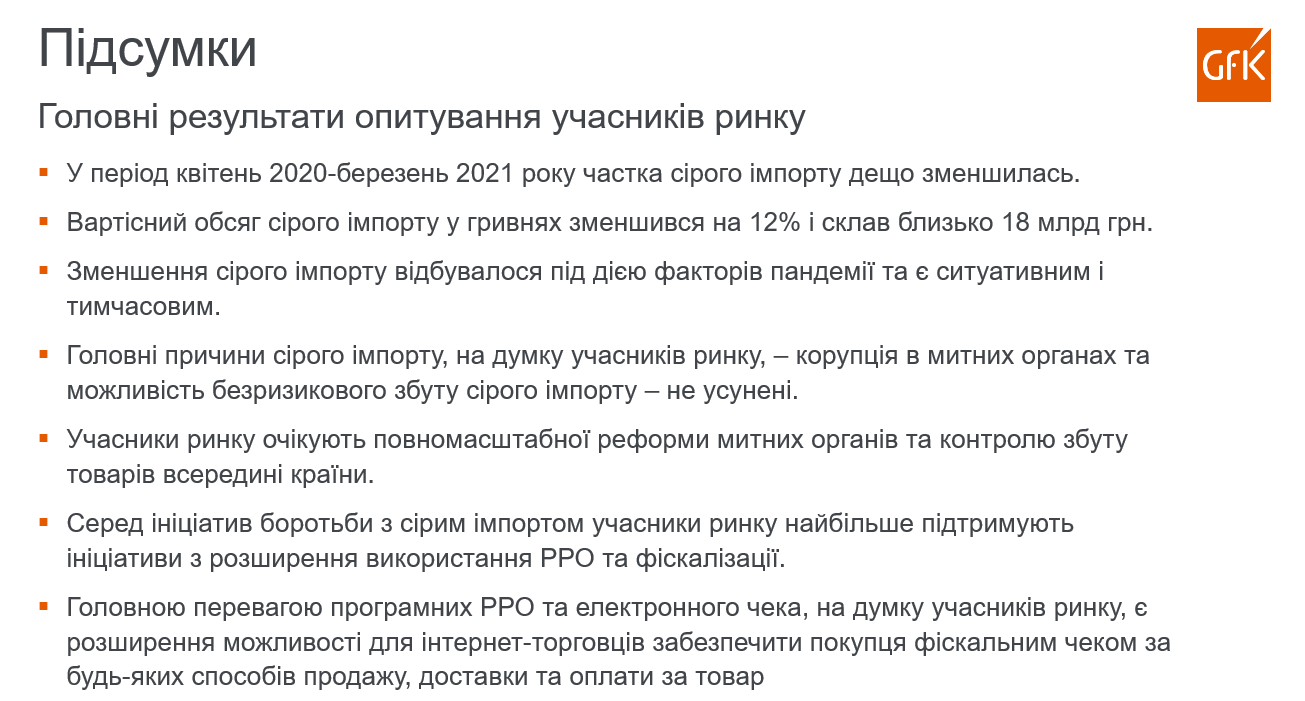Click the word "тимчасовим" in the third bullet
The image size is (1305, 701).
click(142, 306)
